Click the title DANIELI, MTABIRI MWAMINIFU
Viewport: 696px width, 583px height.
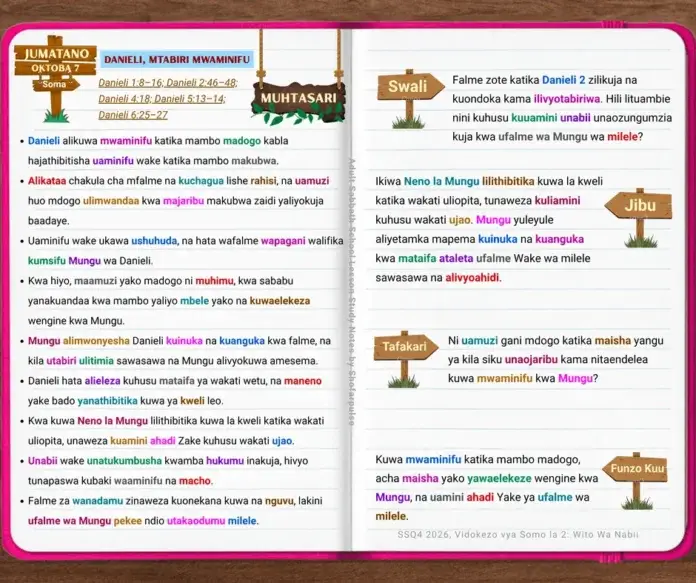click(177, 59)
